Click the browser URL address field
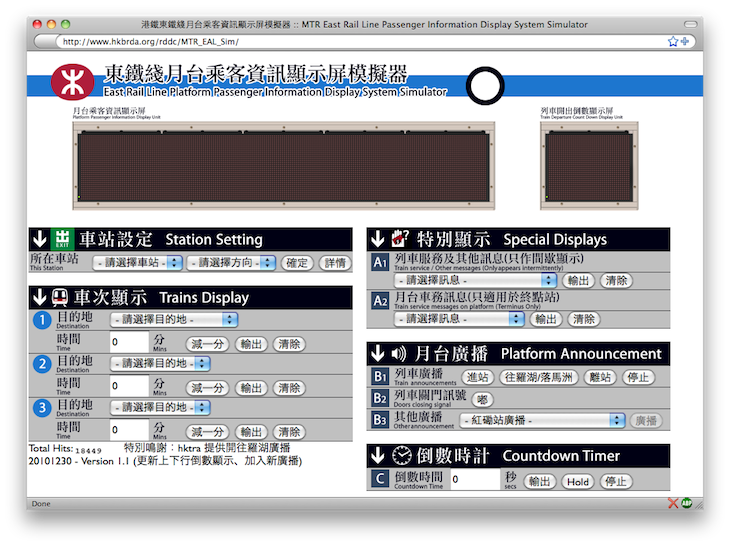Screen dimensions: 730x541 click(x=361, y=41)
